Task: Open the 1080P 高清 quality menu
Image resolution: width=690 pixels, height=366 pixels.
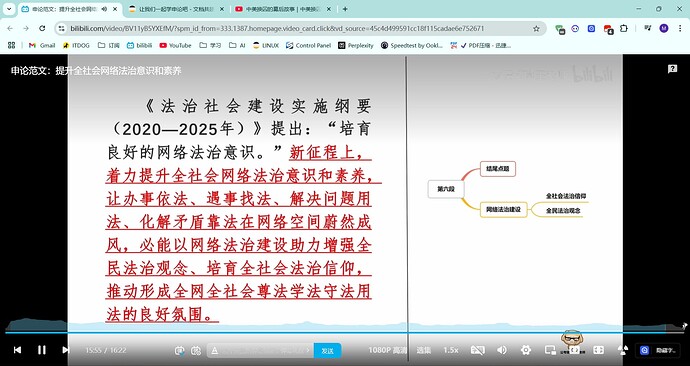Action: click(x=388, y=350)
